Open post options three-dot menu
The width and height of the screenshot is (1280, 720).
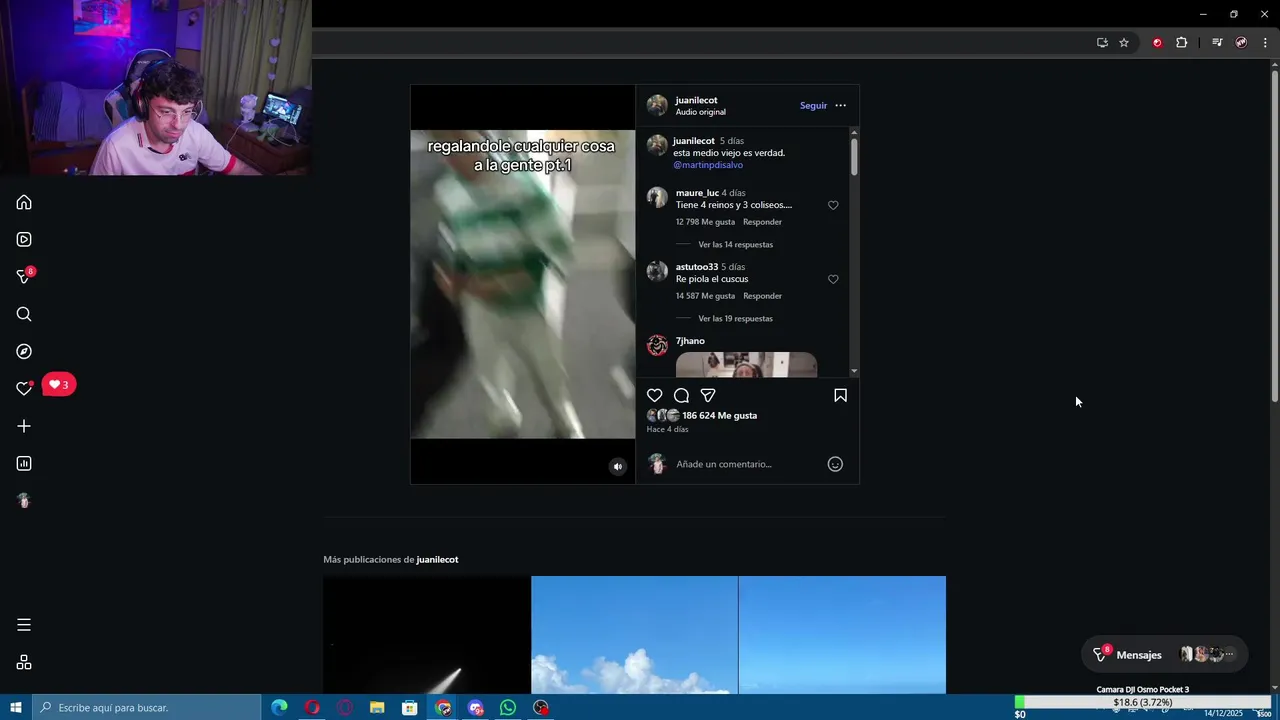point(840,105)
